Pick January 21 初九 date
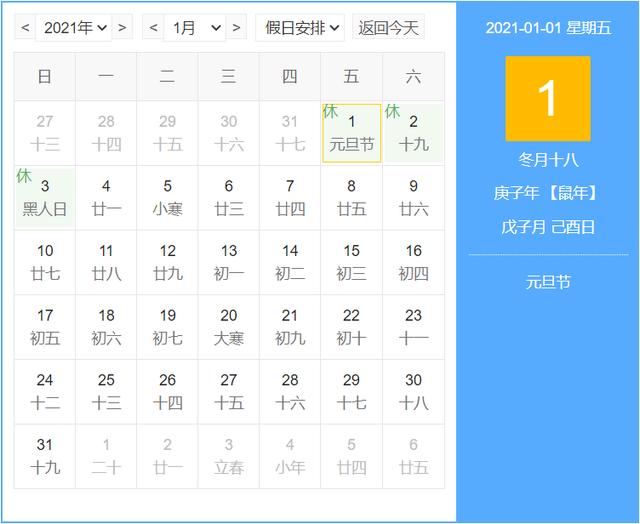The image size is (640, 524). [x=290, y=327]
